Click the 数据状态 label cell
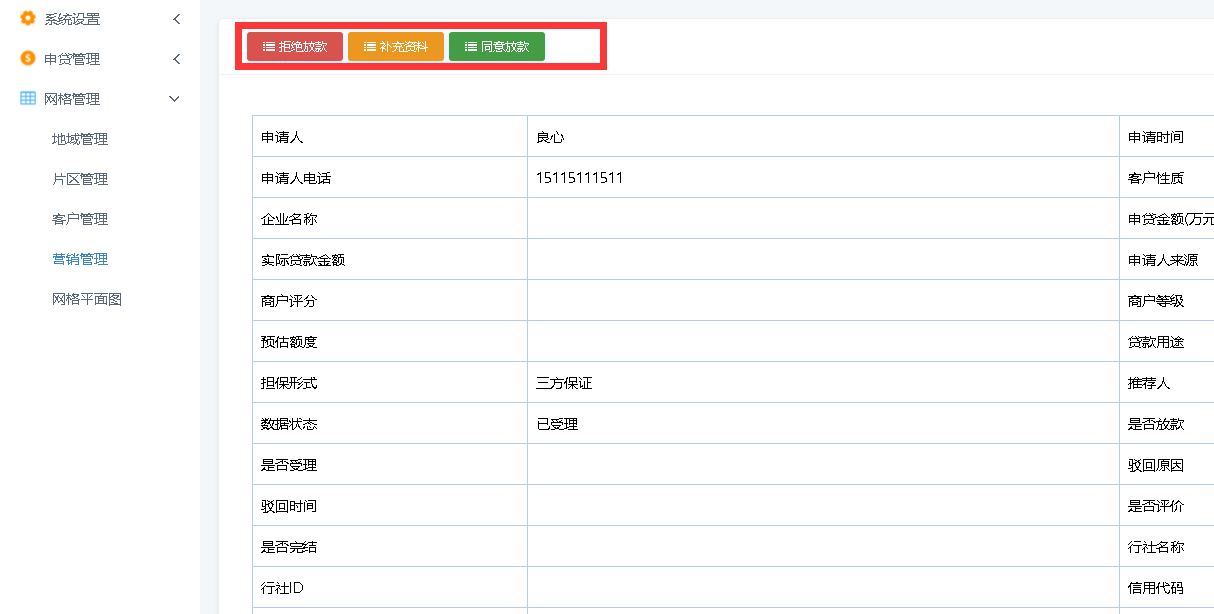Viewport: 1214px width, 614px height. click(390, 423)
